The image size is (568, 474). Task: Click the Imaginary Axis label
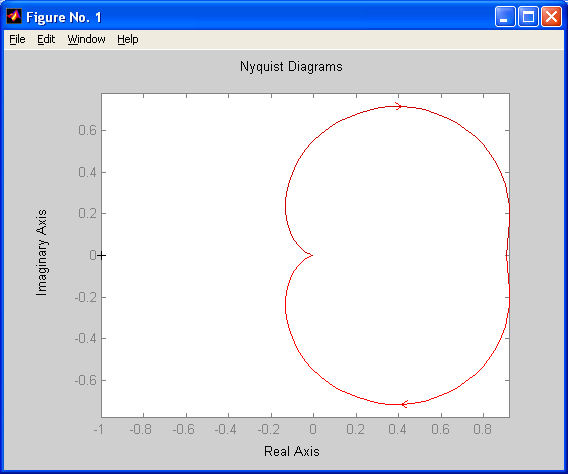tap(42, 253)
